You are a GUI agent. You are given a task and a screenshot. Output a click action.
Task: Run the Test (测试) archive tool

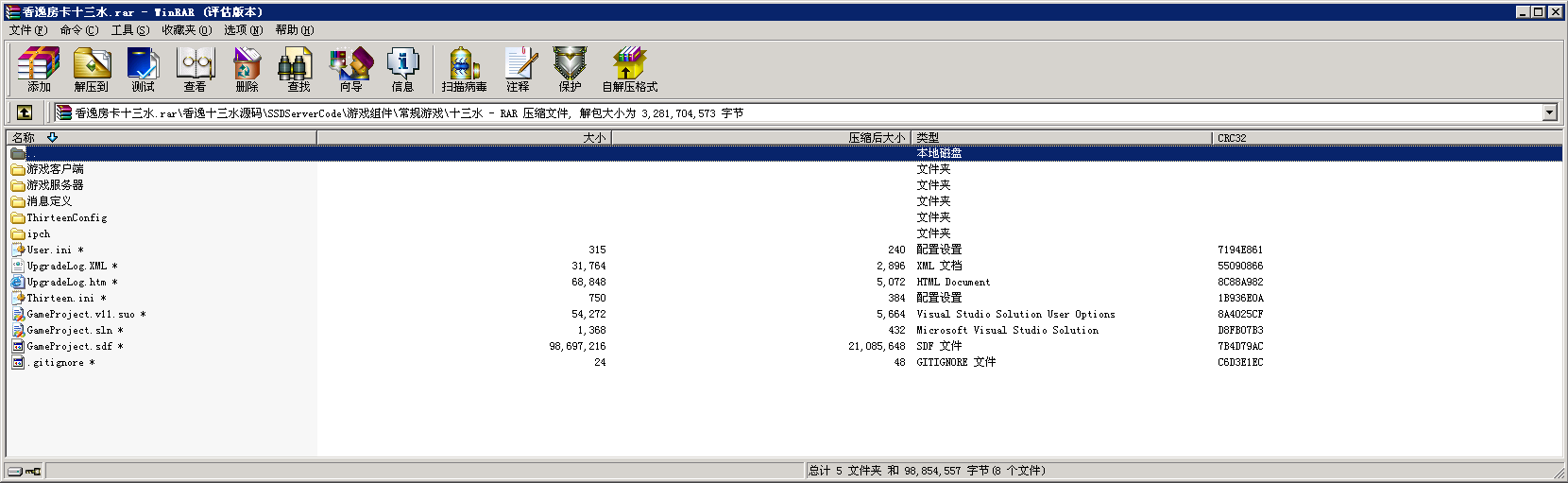click(x=144, y=69)
